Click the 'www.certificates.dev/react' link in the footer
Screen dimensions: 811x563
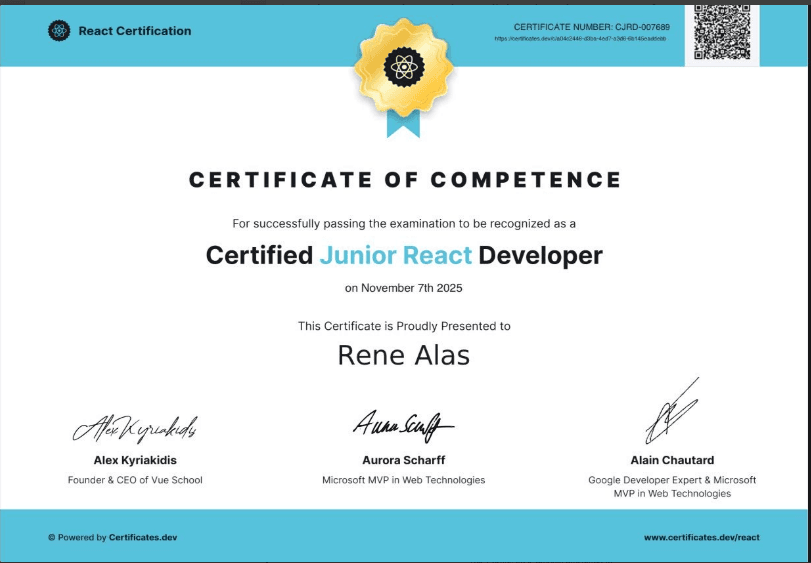click(701, 538)
